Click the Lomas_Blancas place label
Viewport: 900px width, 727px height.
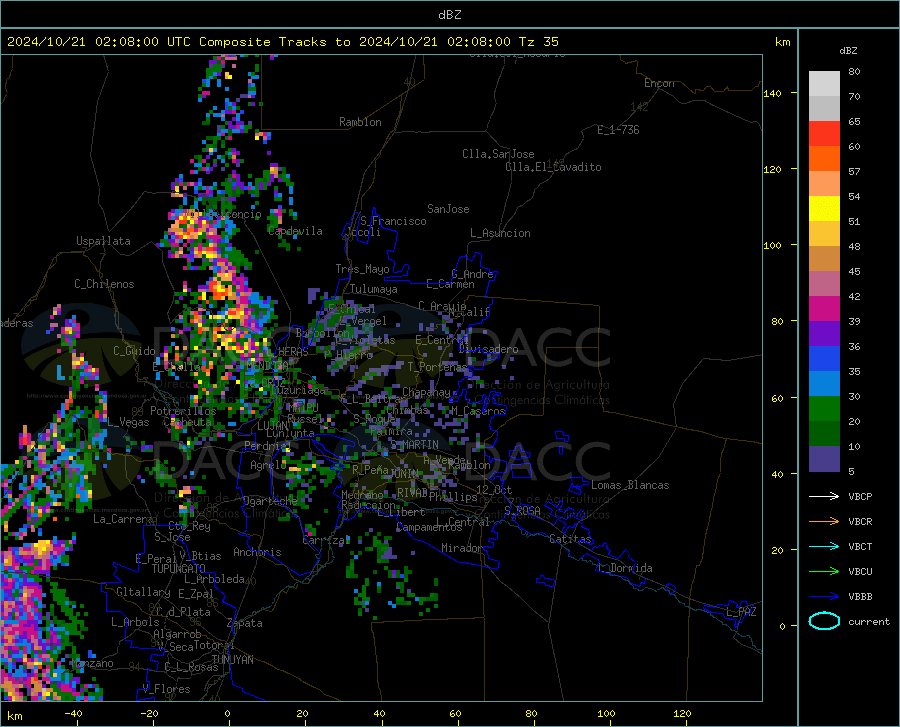click(x=630, y=485)
